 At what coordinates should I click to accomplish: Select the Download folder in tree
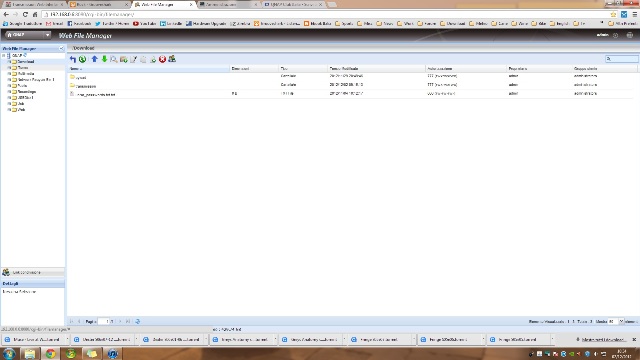26,62
